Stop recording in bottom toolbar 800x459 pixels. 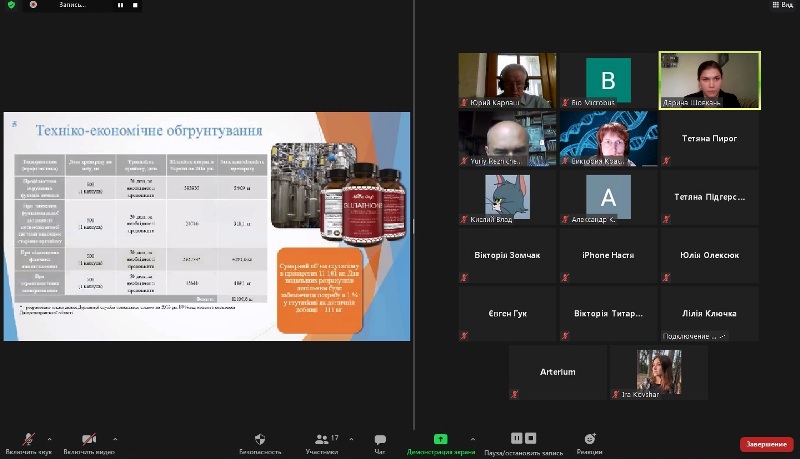pos(531,438)
